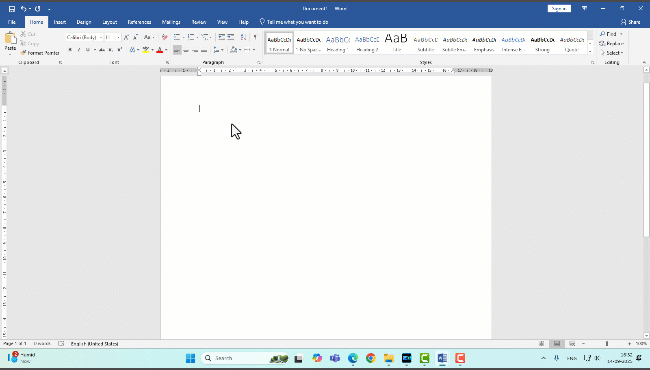Switch to the References tab
The height and width of the screenshot is (370, 650).
(x=139, y=22)
